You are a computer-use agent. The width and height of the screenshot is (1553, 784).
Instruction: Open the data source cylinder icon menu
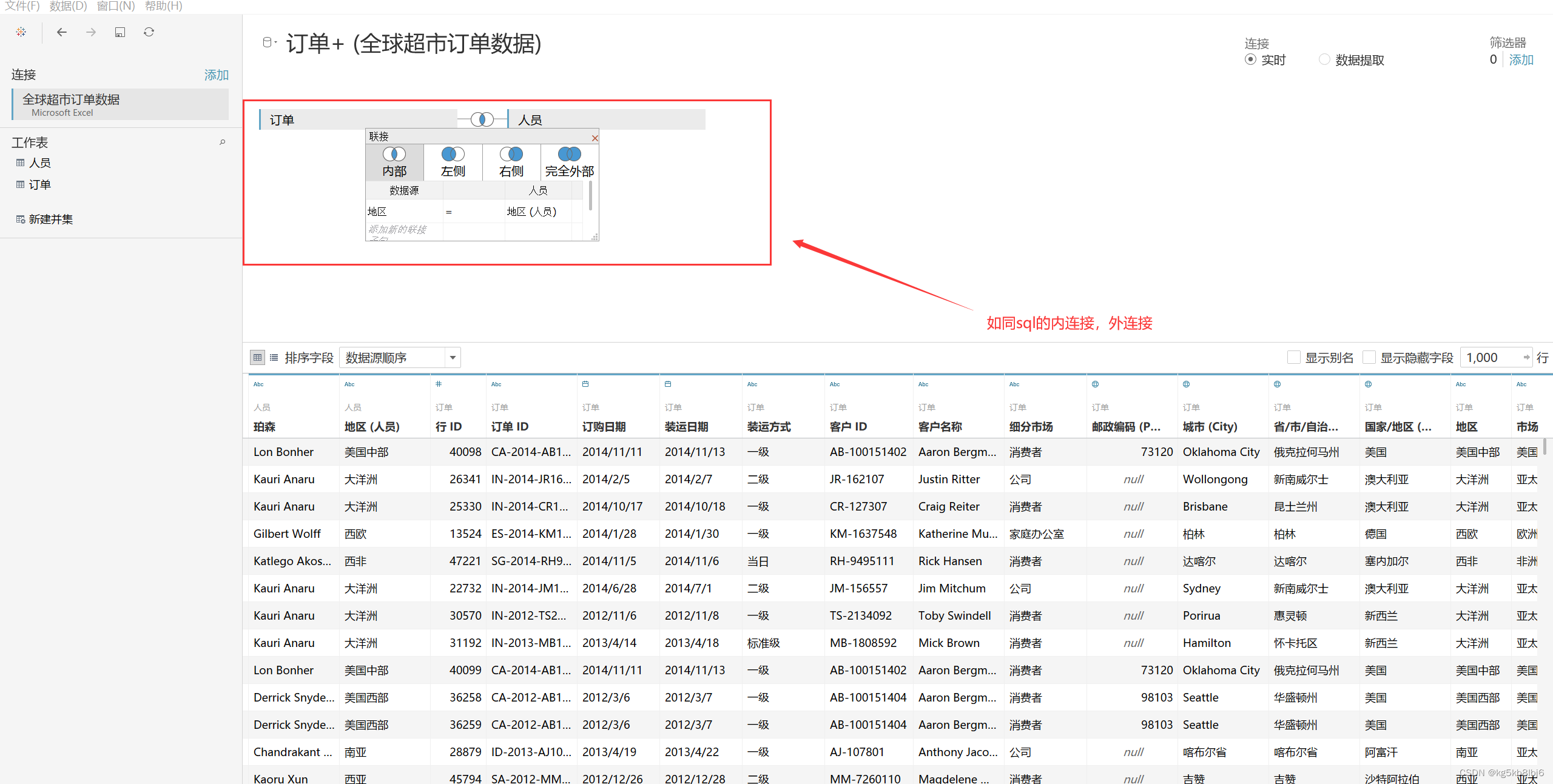269,42
